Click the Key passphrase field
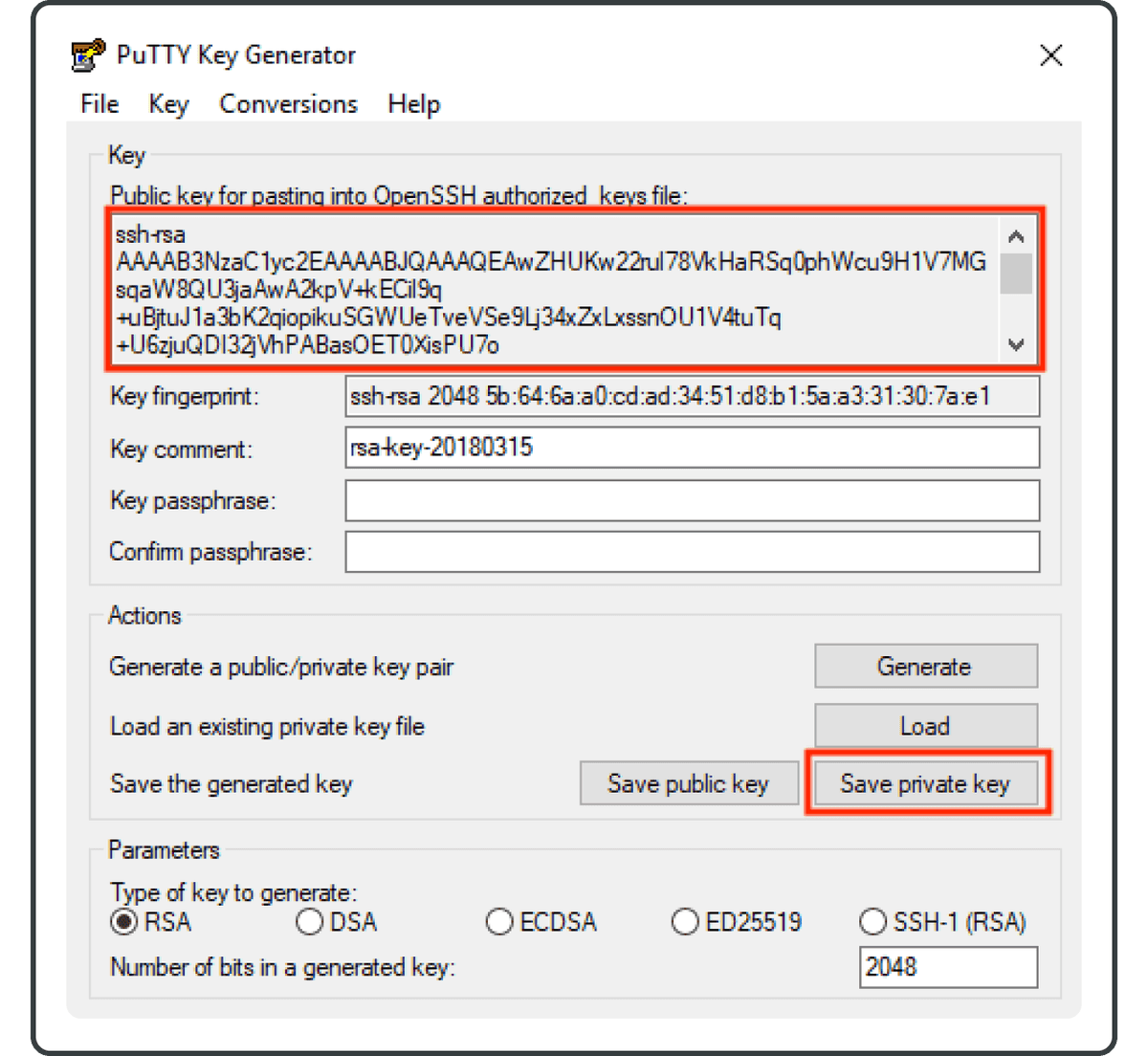This screenshot has height=1056, width=1148. click(x=693, y=500)
